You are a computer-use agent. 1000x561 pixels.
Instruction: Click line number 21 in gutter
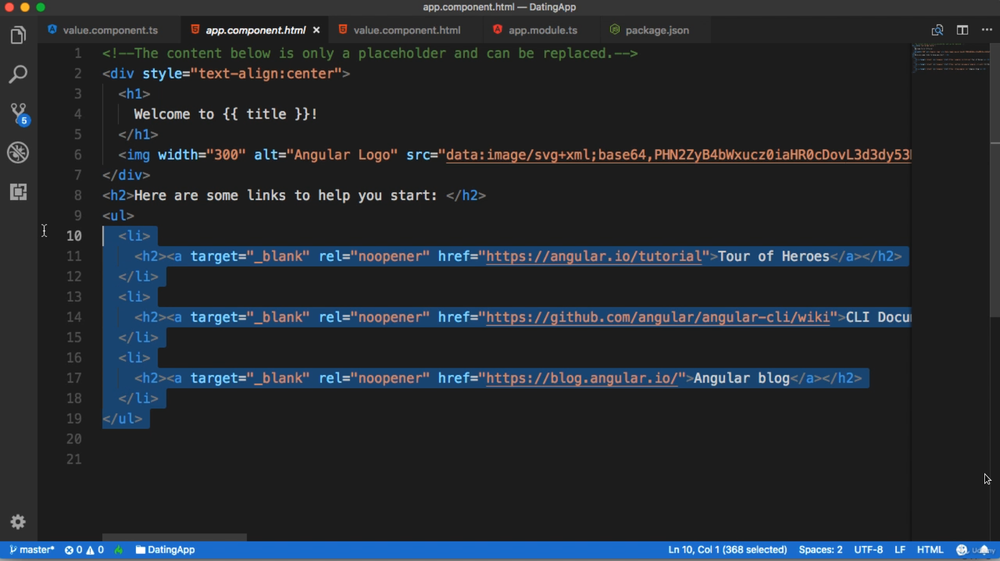(x=74, y=459)
